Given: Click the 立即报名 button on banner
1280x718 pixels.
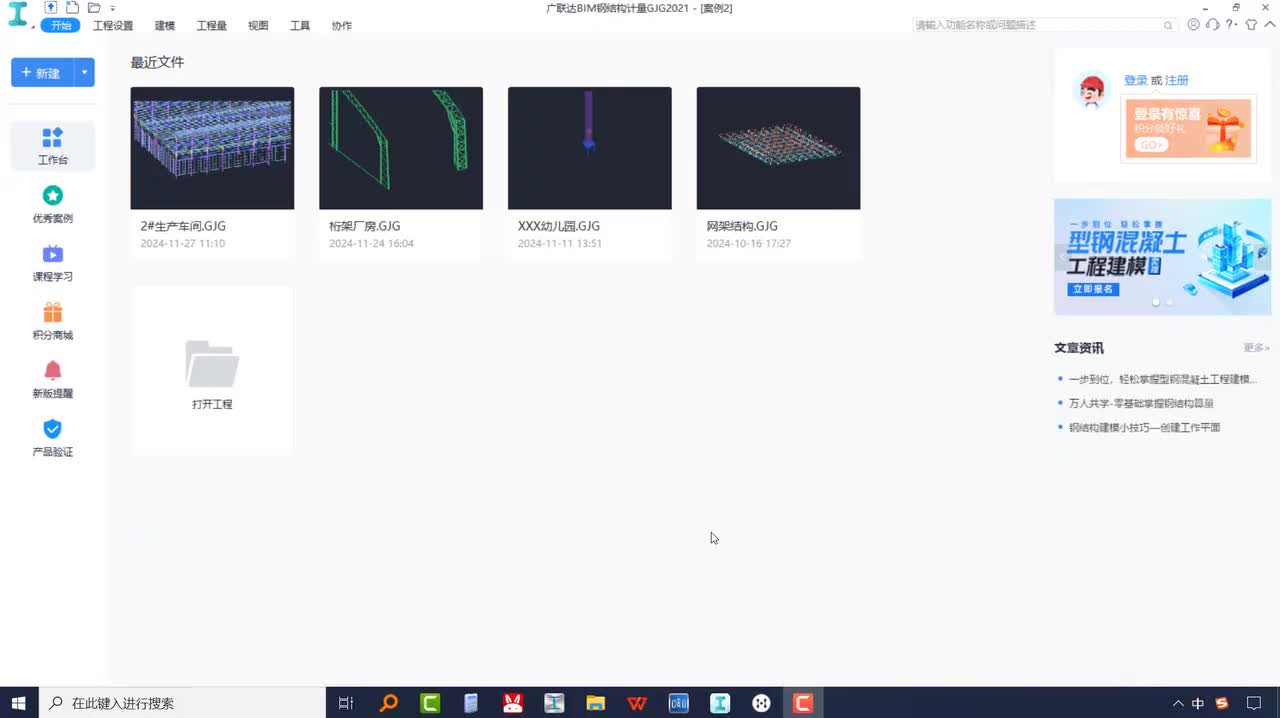Looking at the screenshot, I should pos(1093,289).
